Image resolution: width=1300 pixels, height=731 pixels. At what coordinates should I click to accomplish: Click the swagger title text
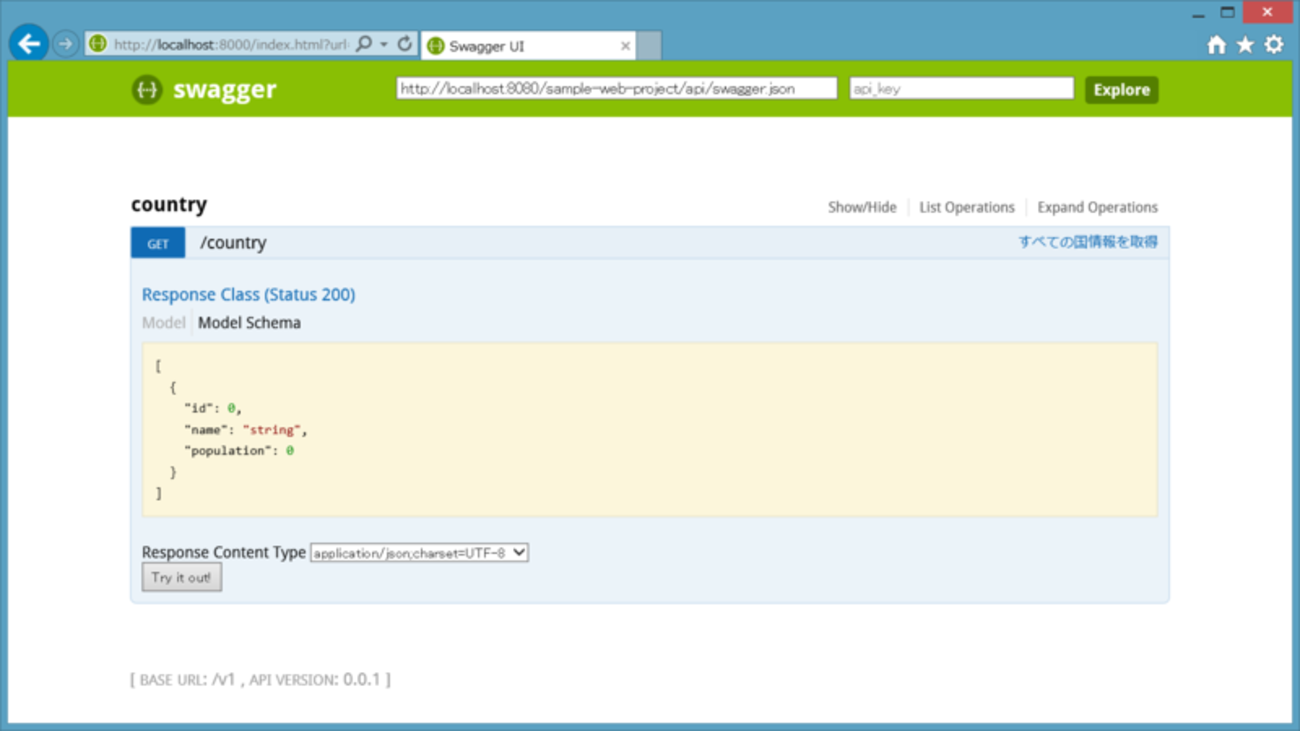click(x=224, y=90)
